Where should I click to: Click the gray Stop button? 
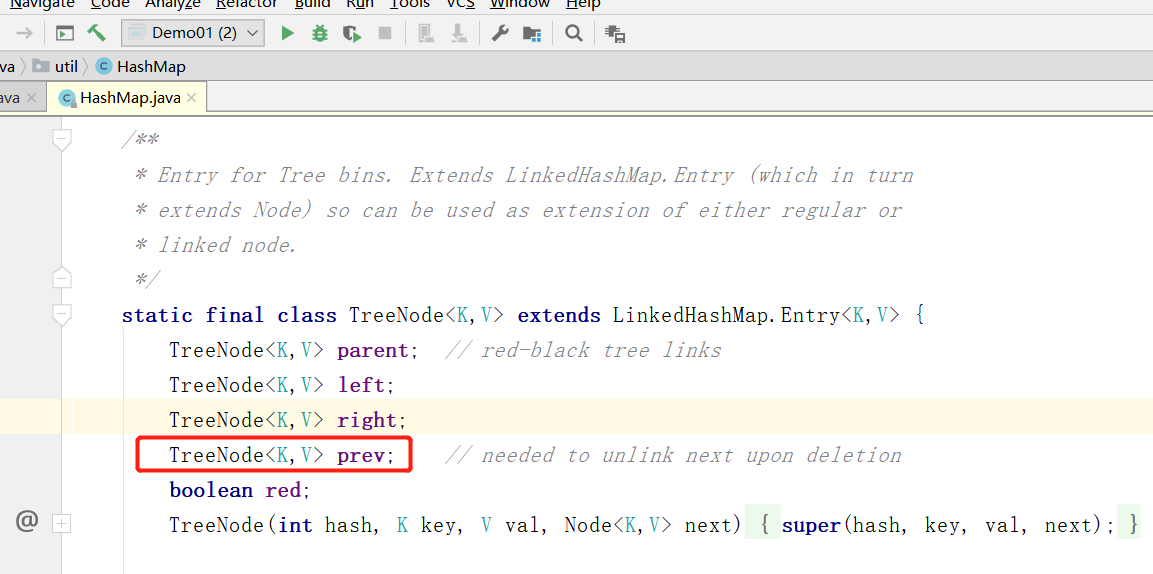[385, 33]
